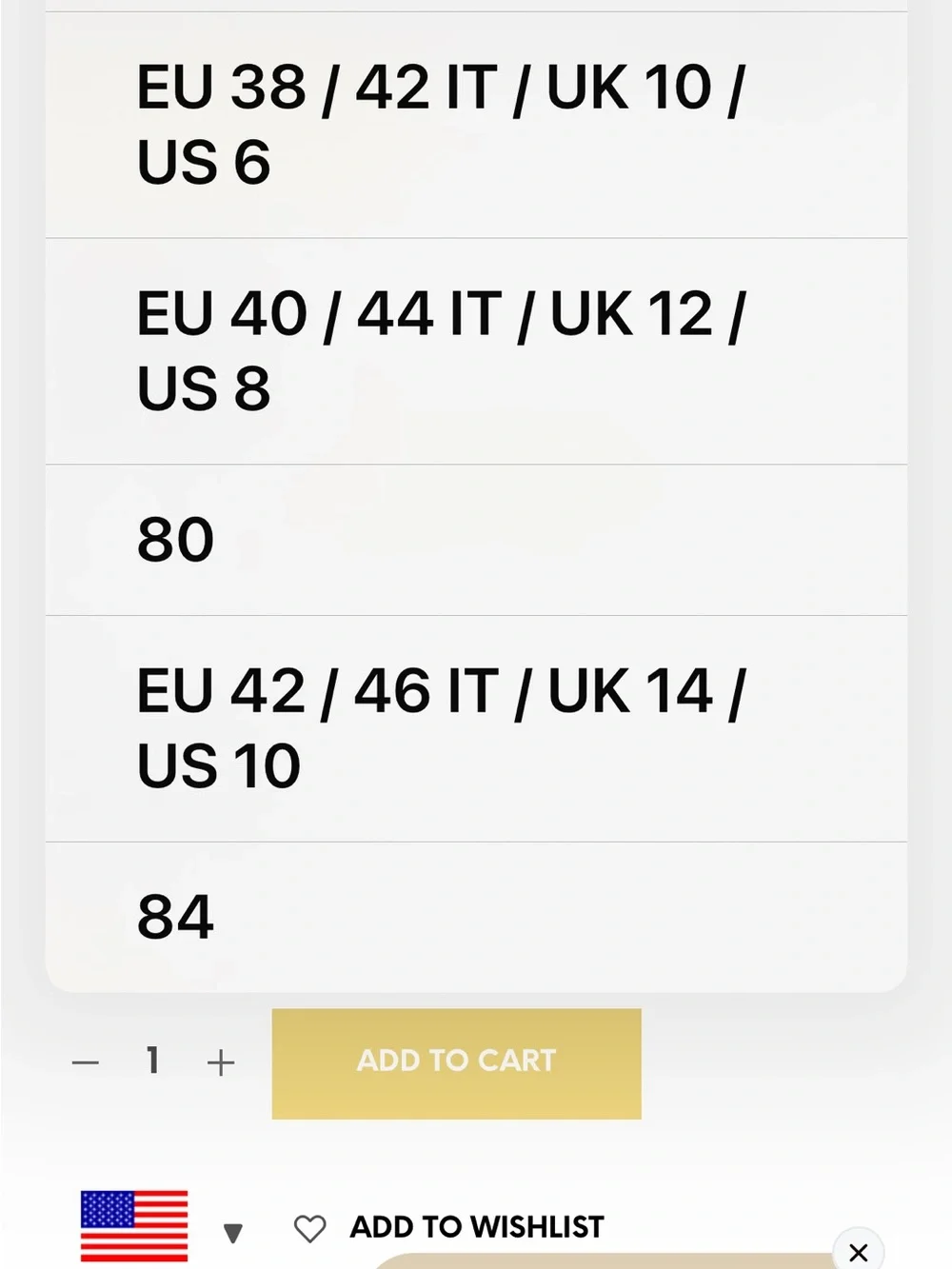Increase quantity with the plus icon

click(x=221, y=1062)
